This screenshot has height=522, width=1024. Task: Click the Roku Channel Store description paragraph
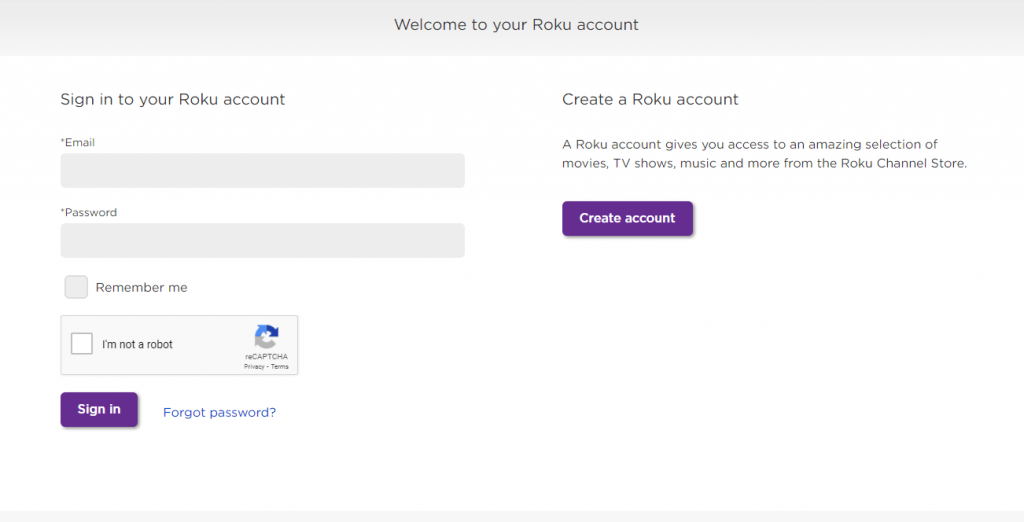[765, 154]
